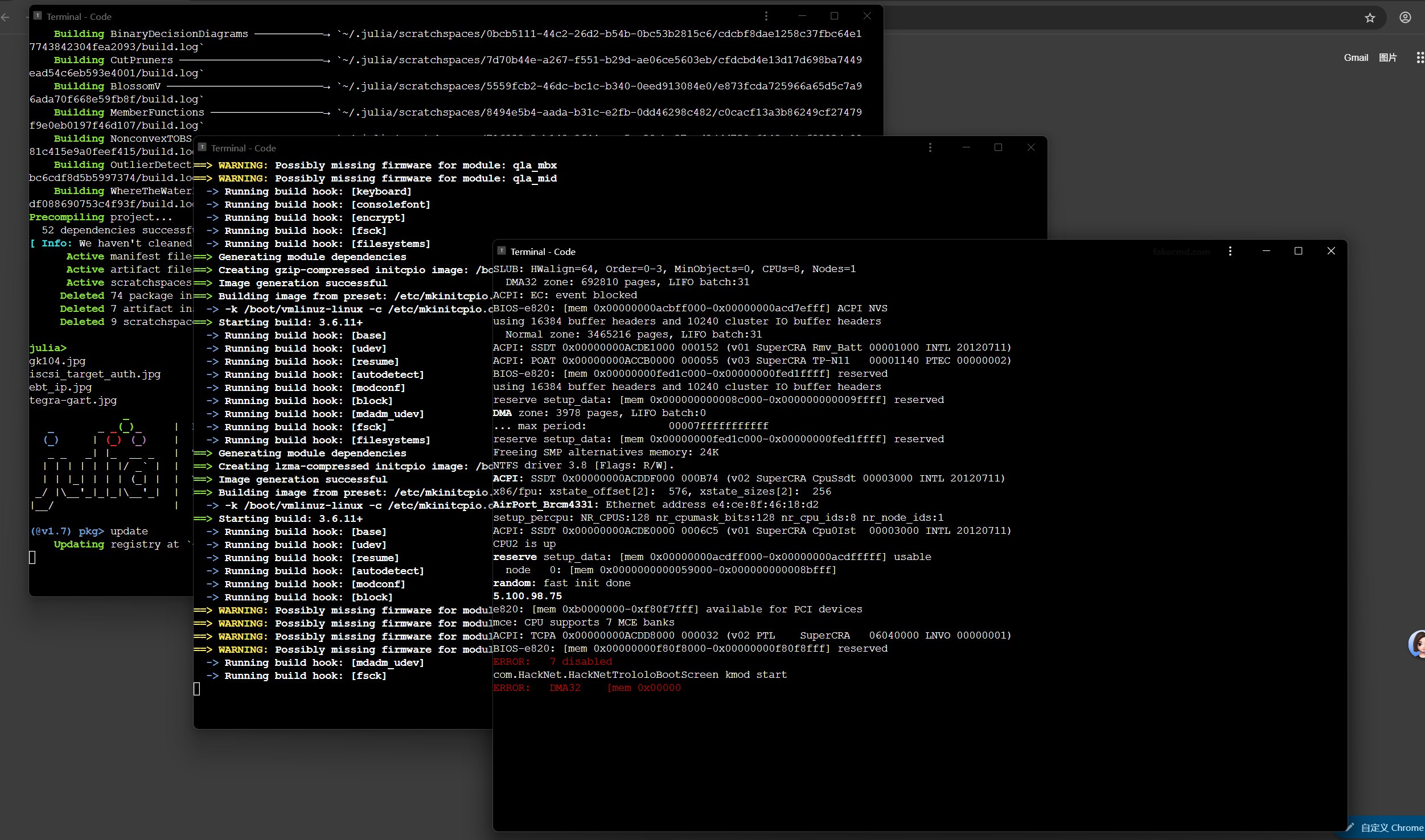1425x840 pixels.
Task: Click the 'Creating lzma-compressed initcpio image' line
Action: [x=343, y=466]
